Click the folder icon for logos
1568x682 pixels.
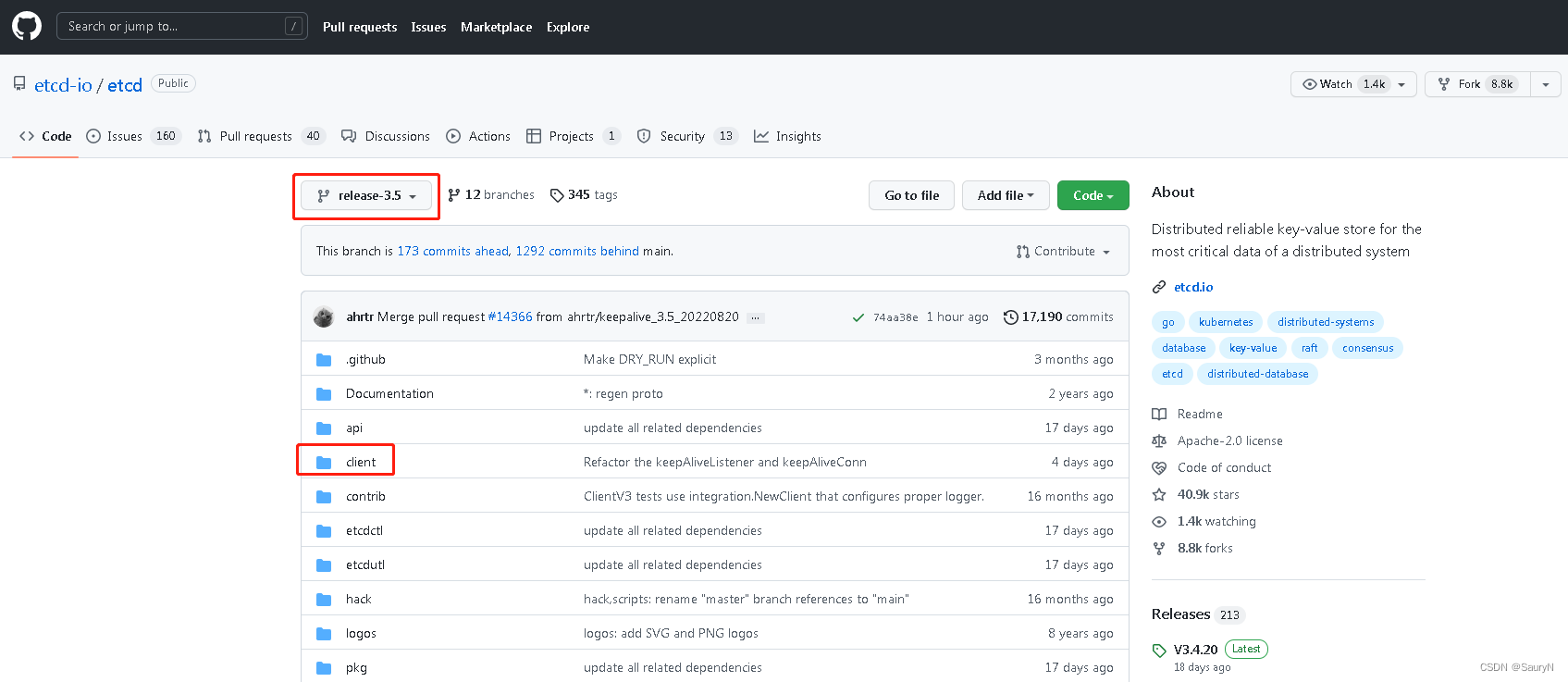324,634
